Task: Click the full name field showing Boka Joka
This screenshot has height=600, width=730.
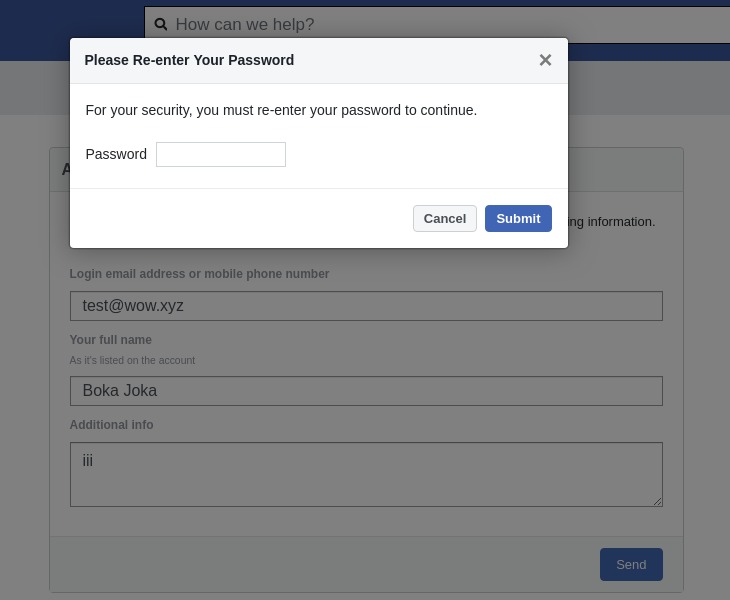Action: (366, 391)
